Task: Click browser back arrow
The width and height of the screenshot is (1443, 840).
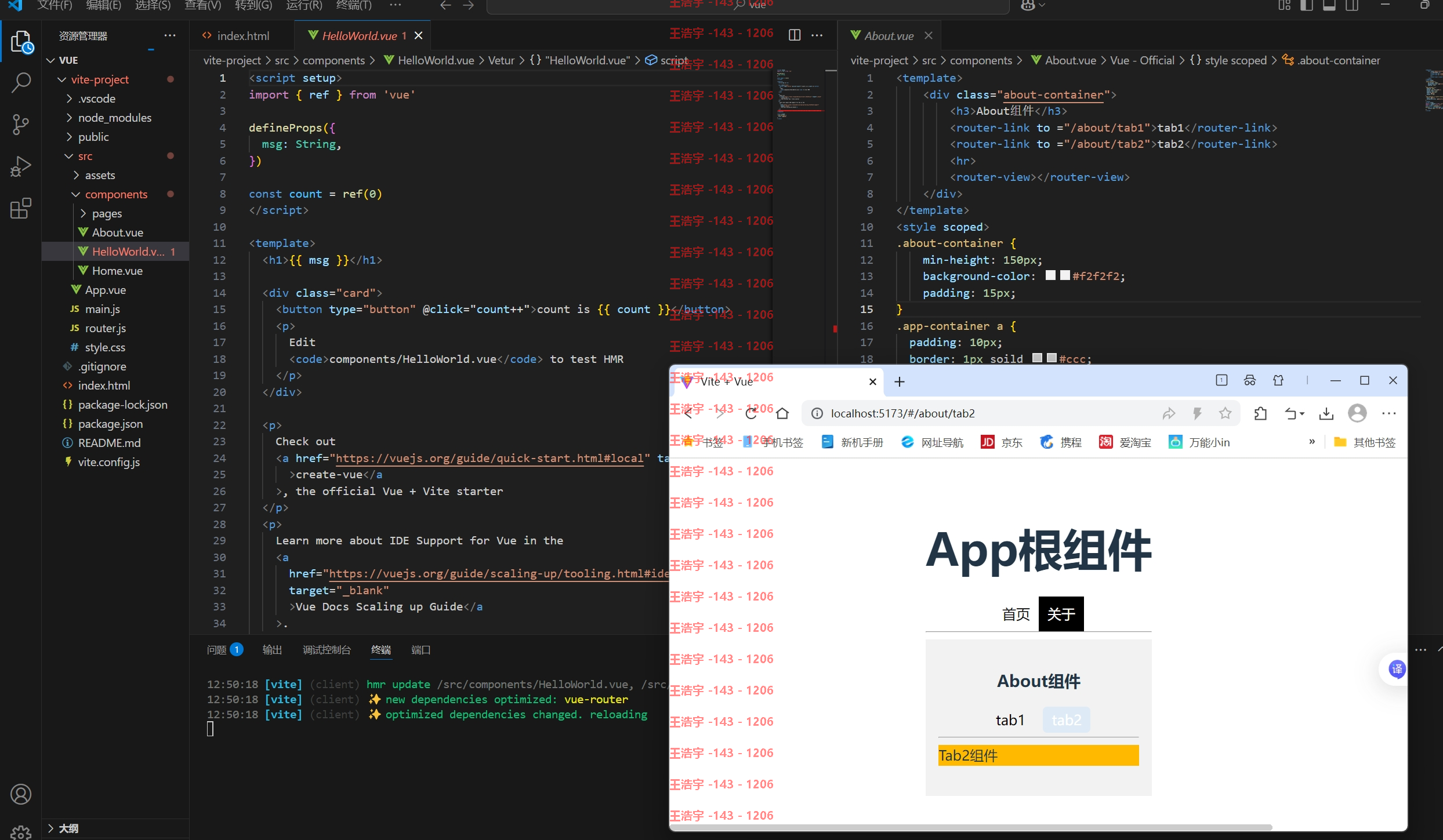Action: click(688, 413)
